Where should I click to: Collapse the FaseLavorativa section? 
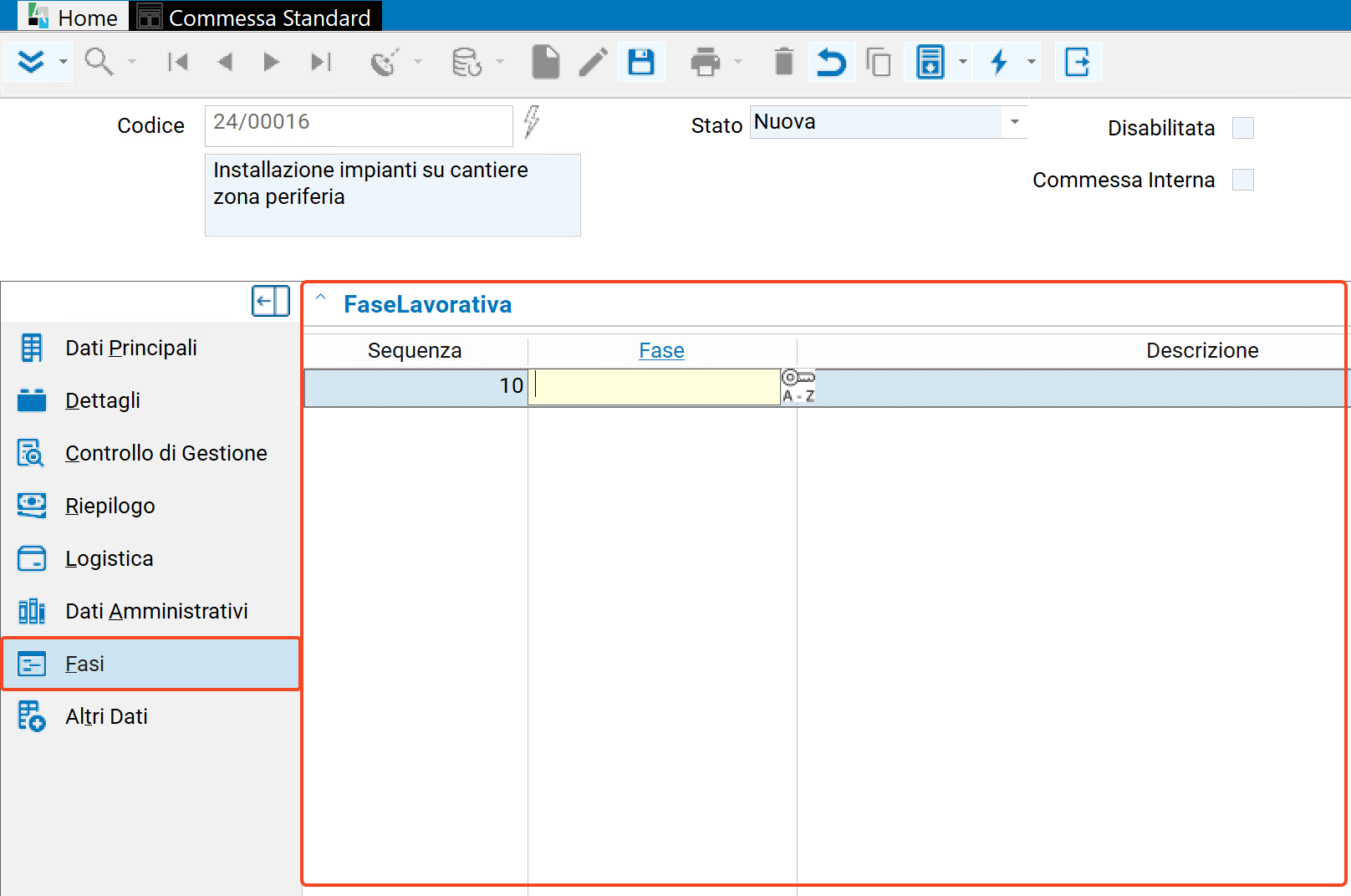(320, 298)
